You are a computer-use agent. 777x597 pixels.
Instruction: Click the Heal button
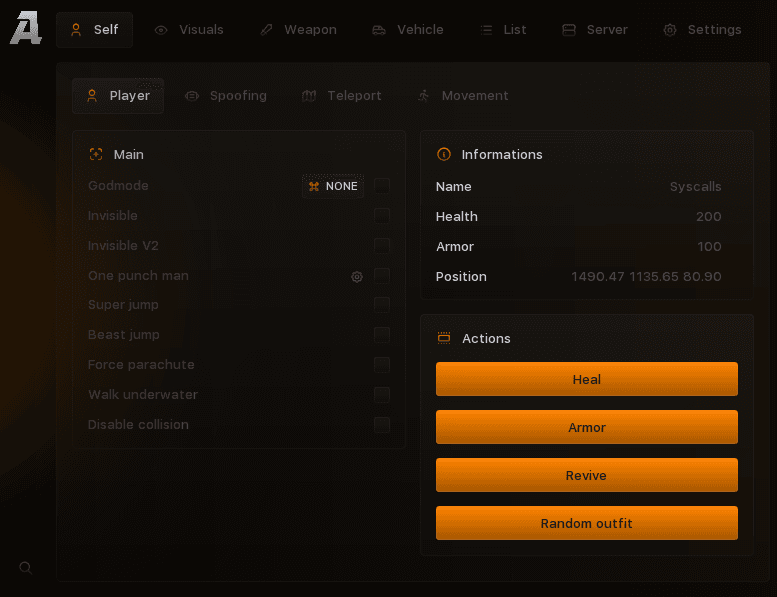pos(587,379)
